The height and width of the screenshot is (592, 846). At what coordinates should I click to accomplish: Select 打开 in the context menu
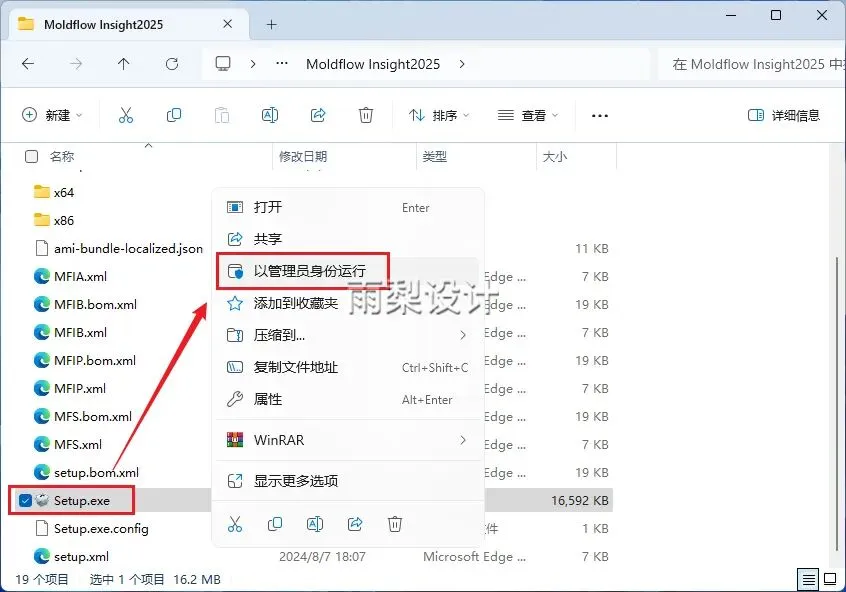(x=349, y=207)
